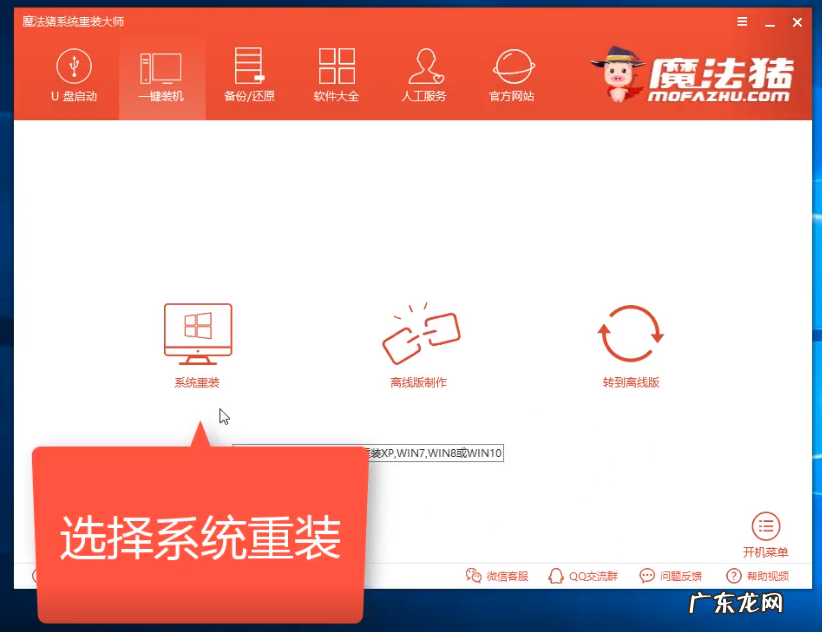
Task: Open the 备份/还原 backup and restore tool
Action: tap(248, 75)
